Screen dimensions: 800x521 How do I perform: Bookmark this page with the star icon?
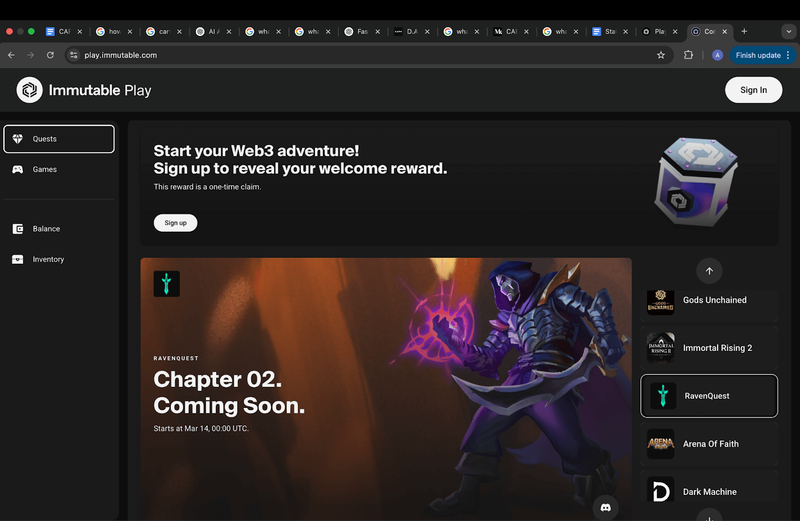pyautogui.click(x=661, y=55)
